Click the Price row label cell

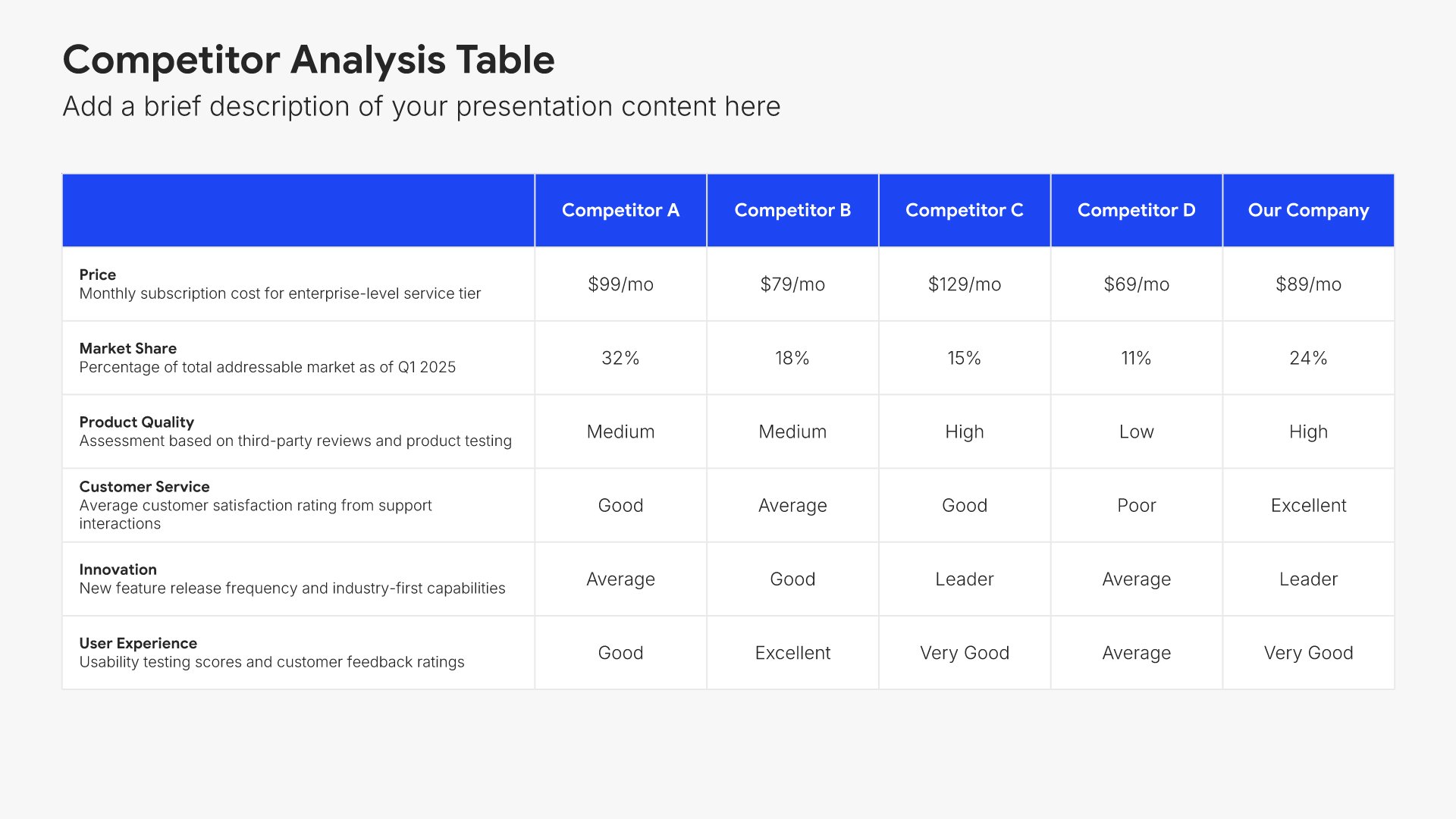pos(298,284)
